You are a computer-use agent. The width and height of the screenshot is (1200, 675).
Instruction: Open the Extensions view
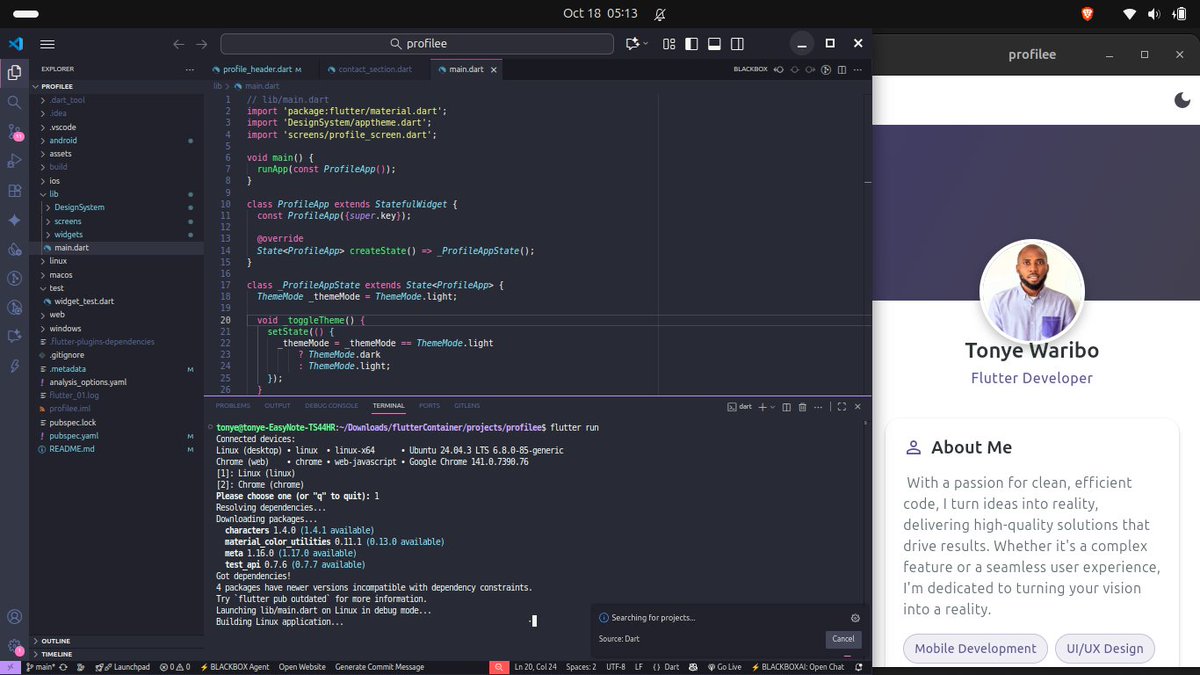pyautogui.click(x=14, y=191)
